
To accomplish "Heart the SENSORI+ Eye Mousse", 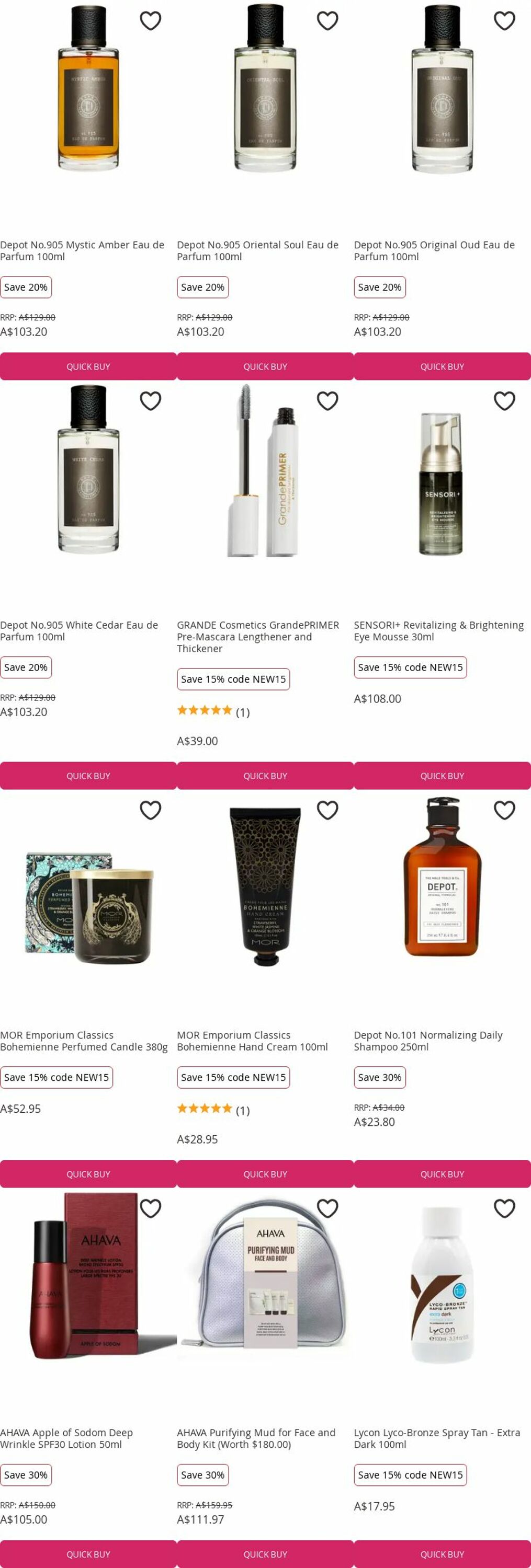I will click(504, 400).
